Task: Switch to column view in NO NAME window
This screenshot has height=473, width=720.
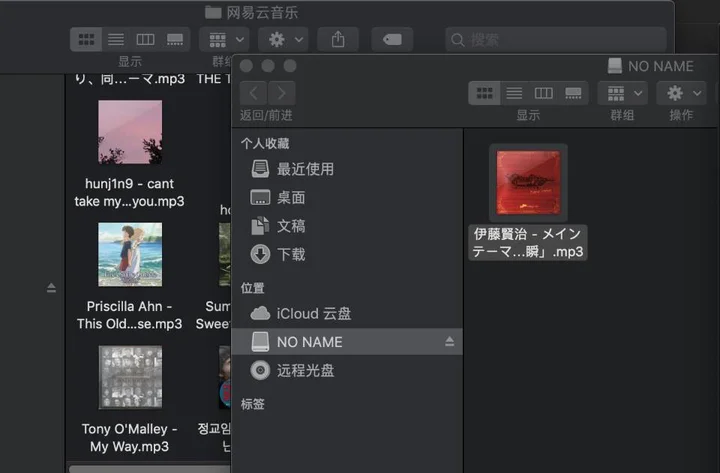Action: tap(543, 93)
